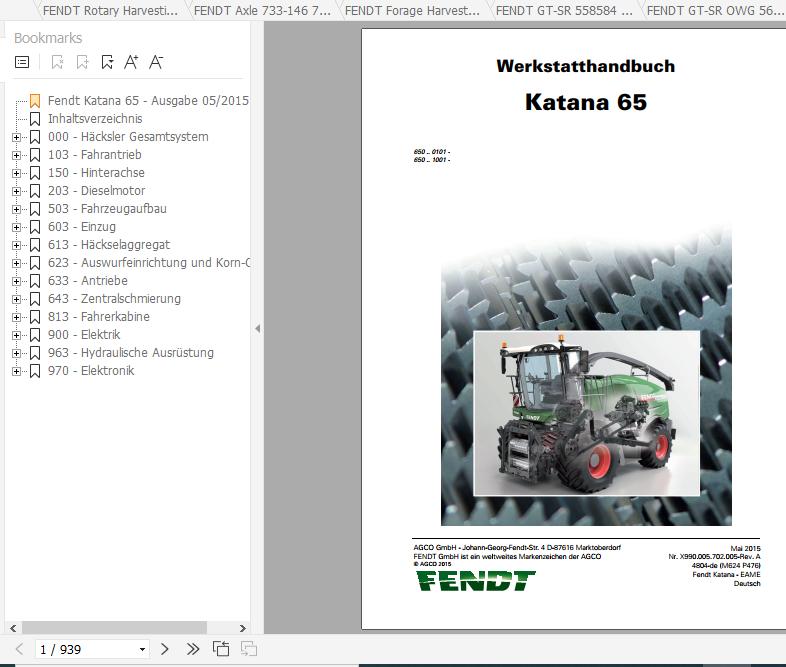Expand the 503 - Fahrzeugaufbau bookmark

pos(17,209)
